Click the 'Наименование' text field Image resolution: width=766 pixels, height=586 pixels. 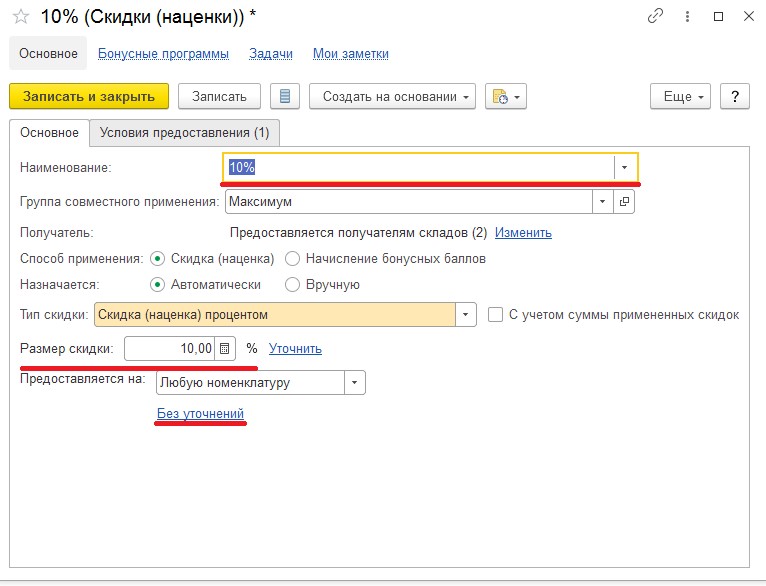(418, 167)
